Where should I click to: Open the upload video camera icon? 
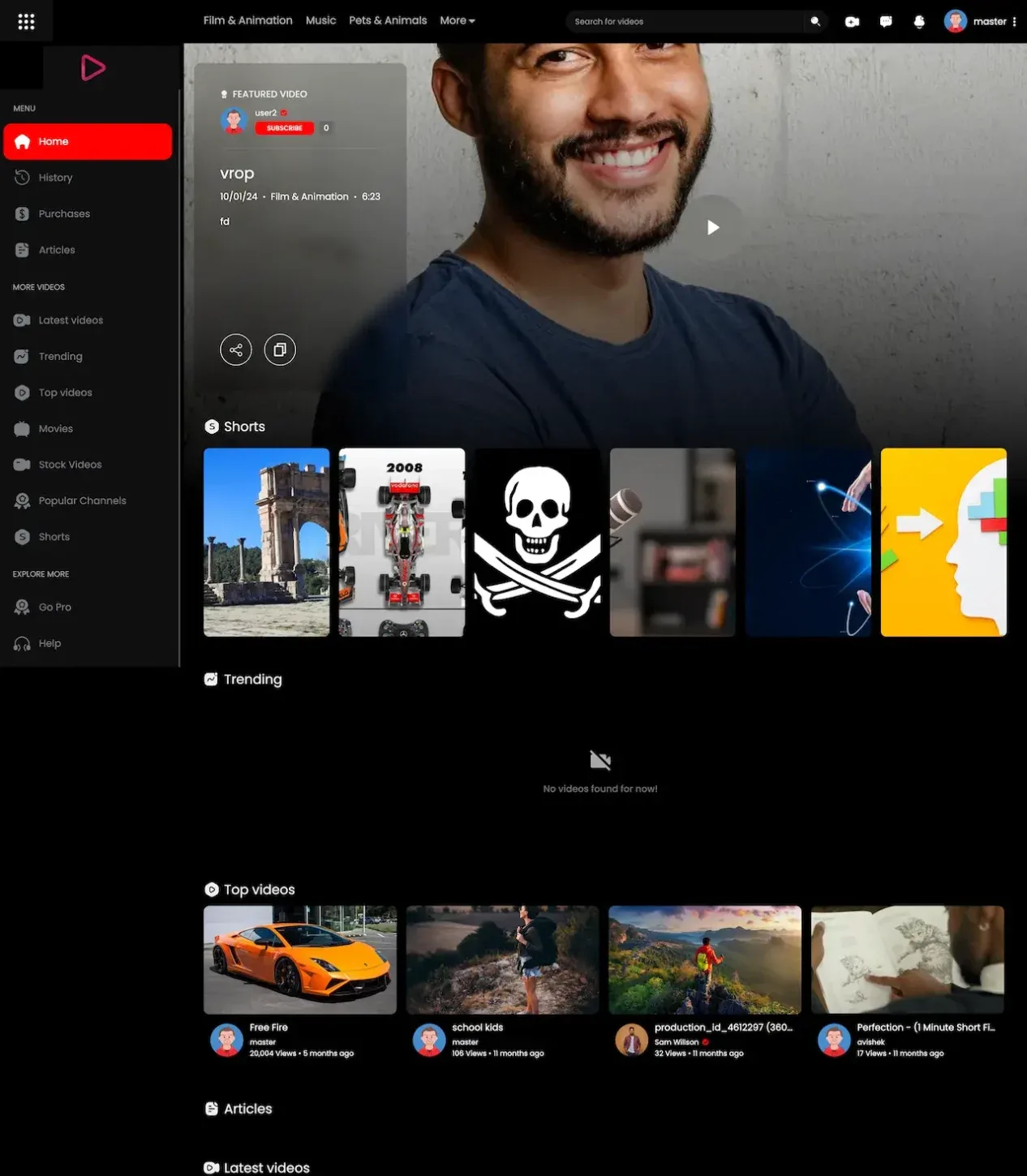click(x=852, y=22)
